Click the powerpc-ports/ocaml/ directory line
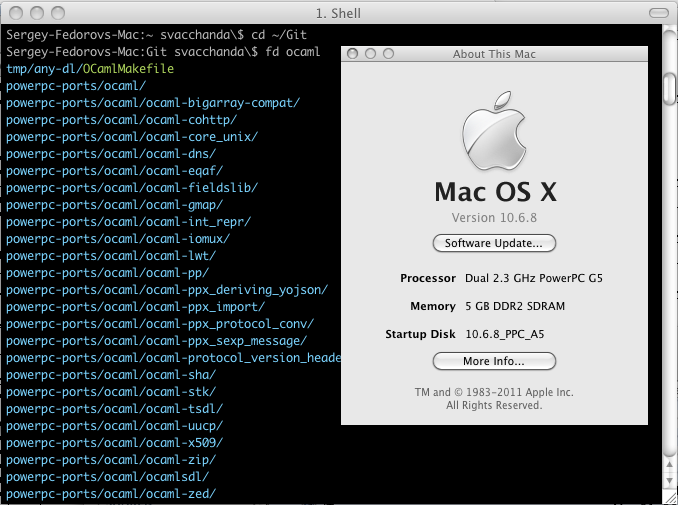This screenshot has height=505, width=678. (x=76, y=86)
